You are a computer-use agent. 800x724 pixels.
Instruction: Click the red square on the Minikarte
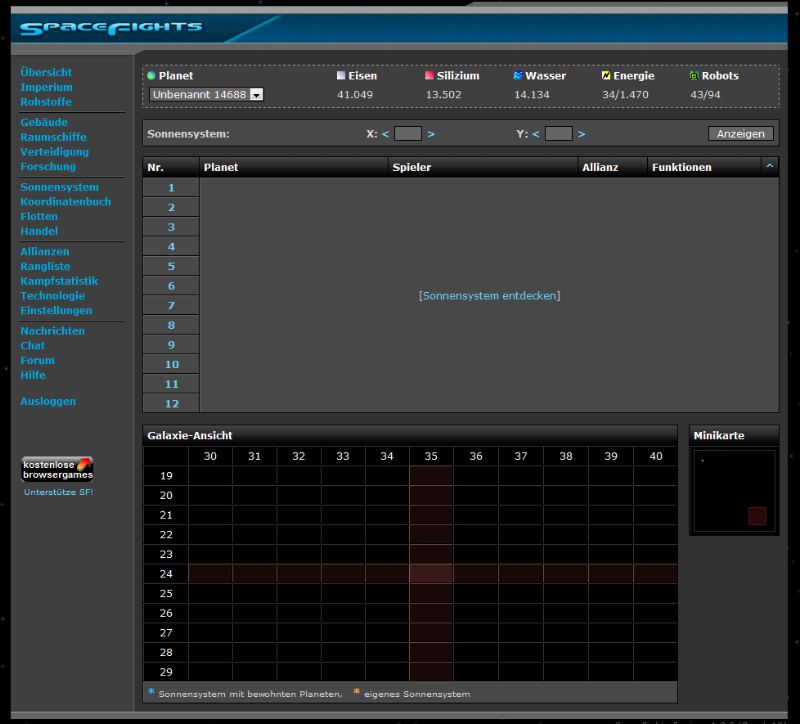click(757, 516)
